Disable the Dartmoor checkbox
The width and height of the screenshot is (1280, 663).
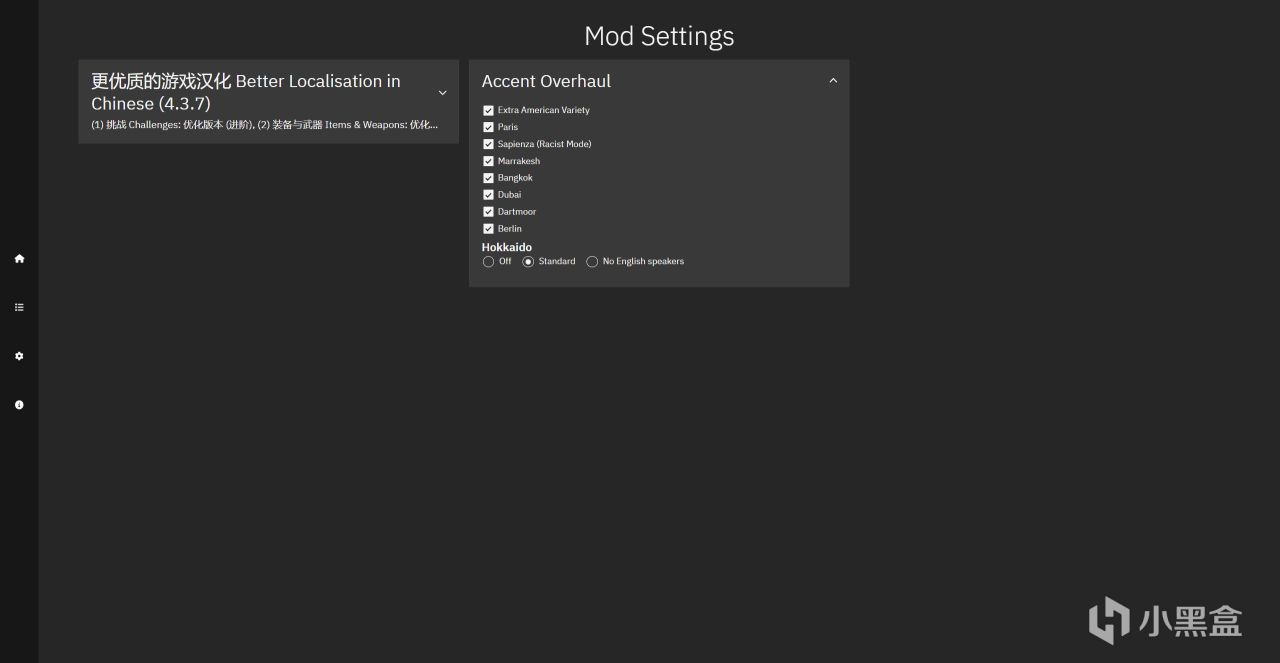(x=488, y=212)
